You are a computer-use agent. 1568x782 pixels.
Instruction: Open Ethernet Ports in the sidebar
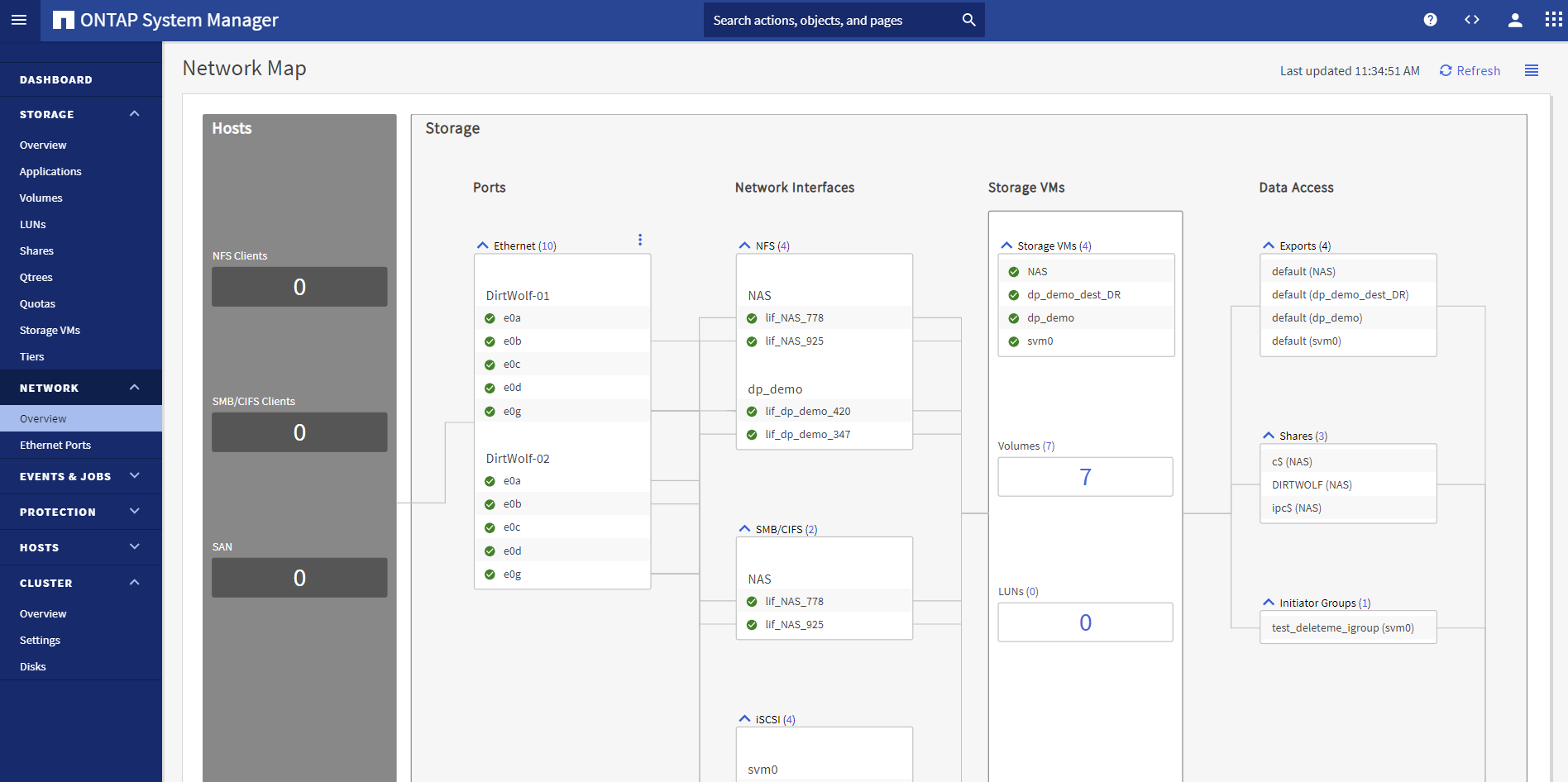click(x=55, y=445)
